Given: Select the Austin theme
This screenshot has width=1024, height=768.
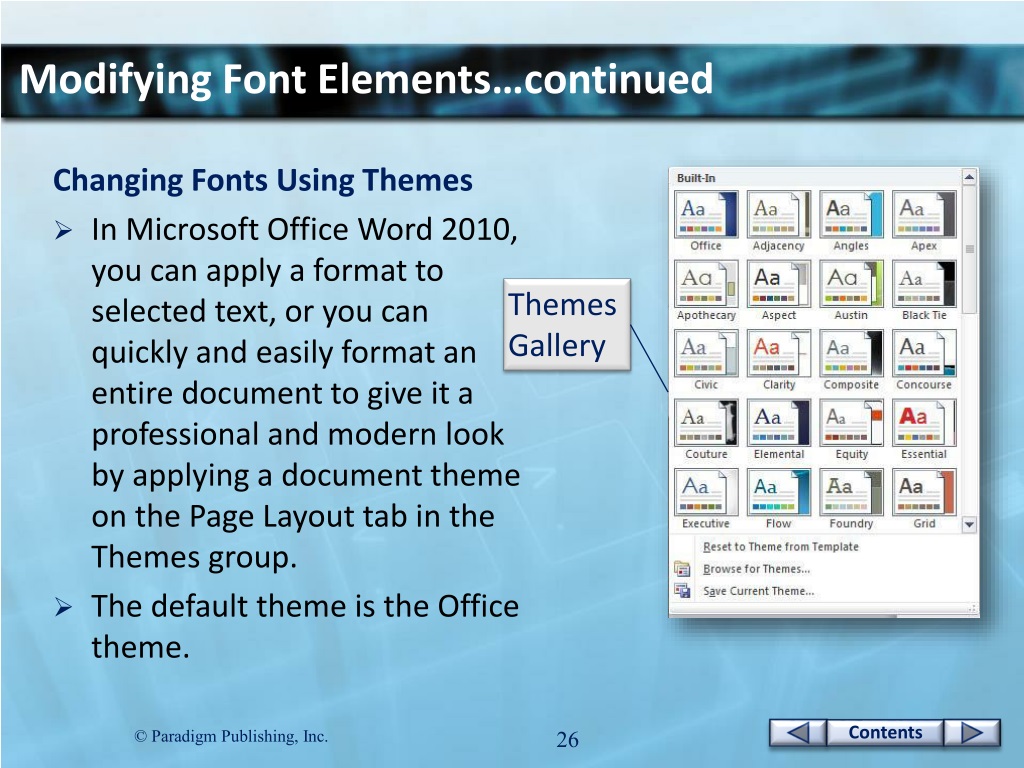Looking at the screenshot, I should click(x=851, y=283).
